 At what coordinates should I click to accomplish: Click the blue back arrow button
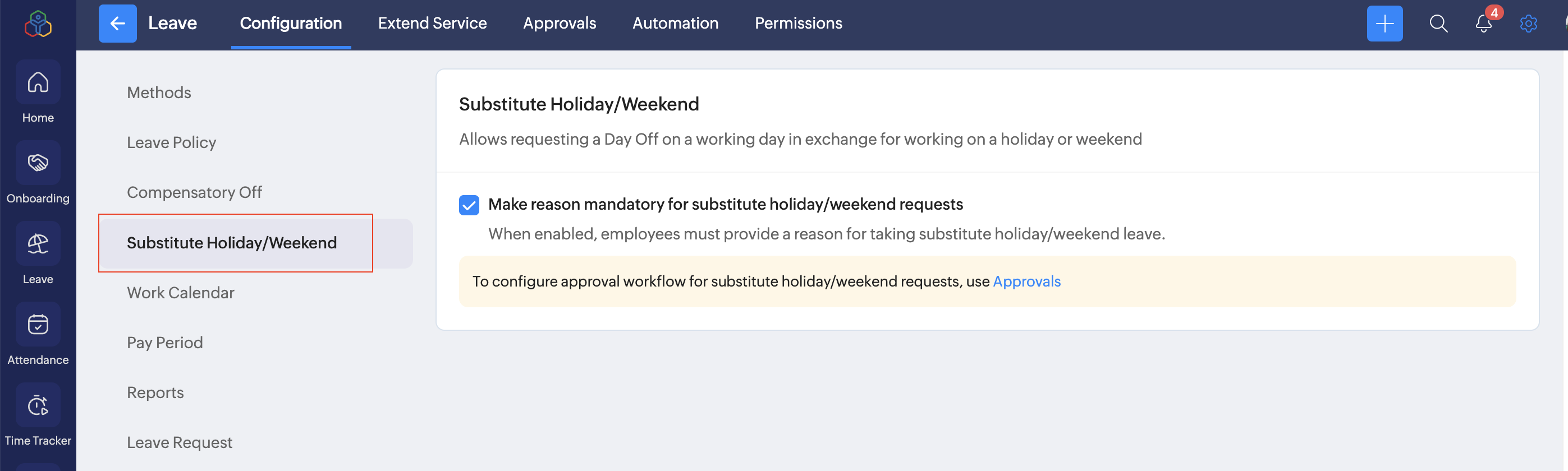(117, 24)
